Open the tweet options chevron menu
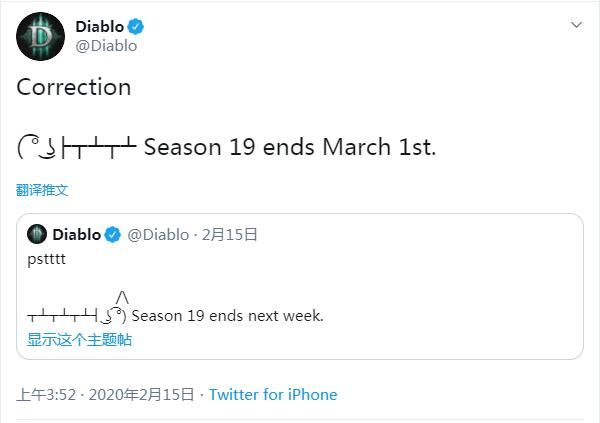Viewport: 600px width, 423px height. [576, 25]
